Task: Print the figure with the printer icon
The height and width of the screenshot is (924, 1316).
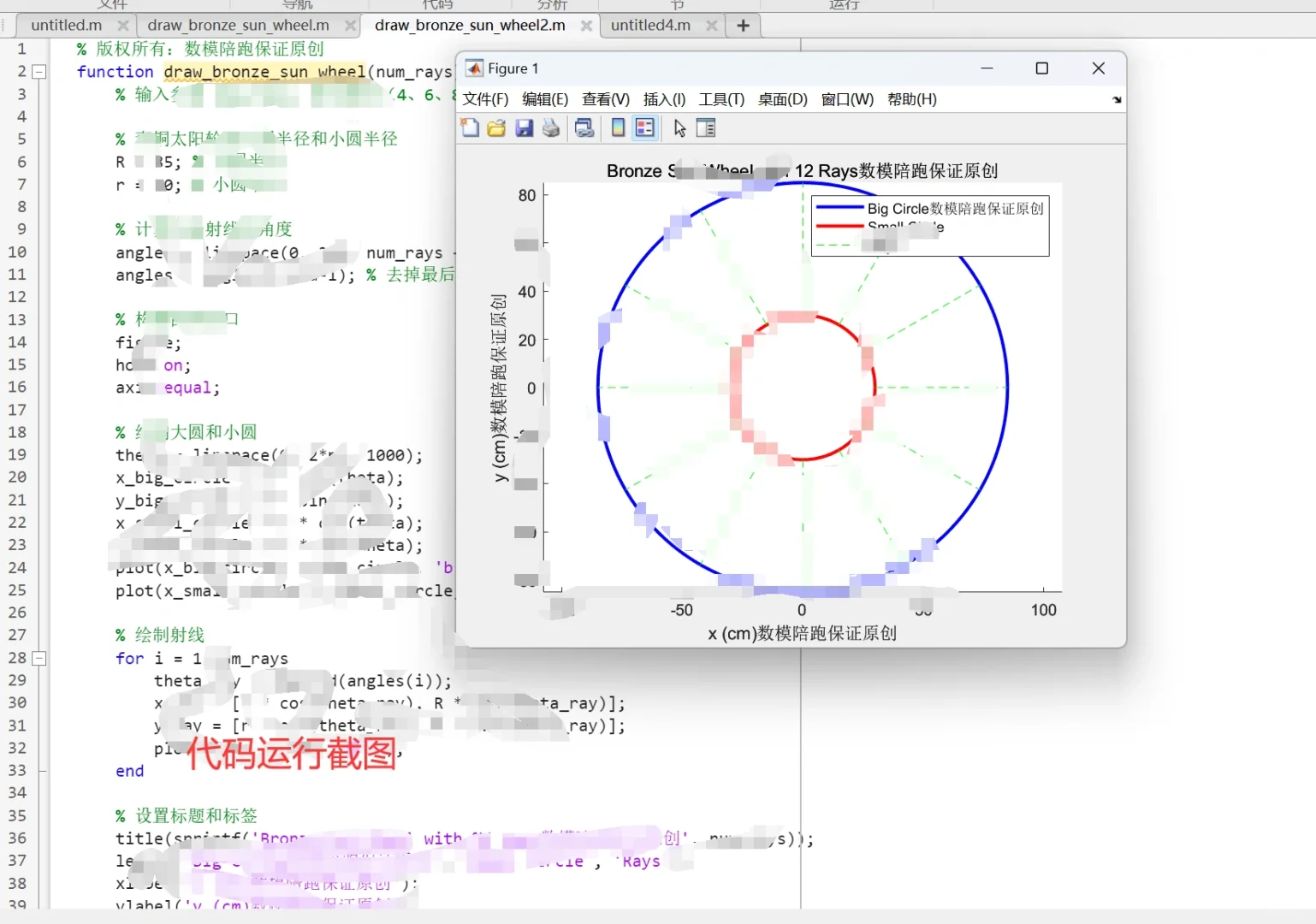Action: (552, 127)
